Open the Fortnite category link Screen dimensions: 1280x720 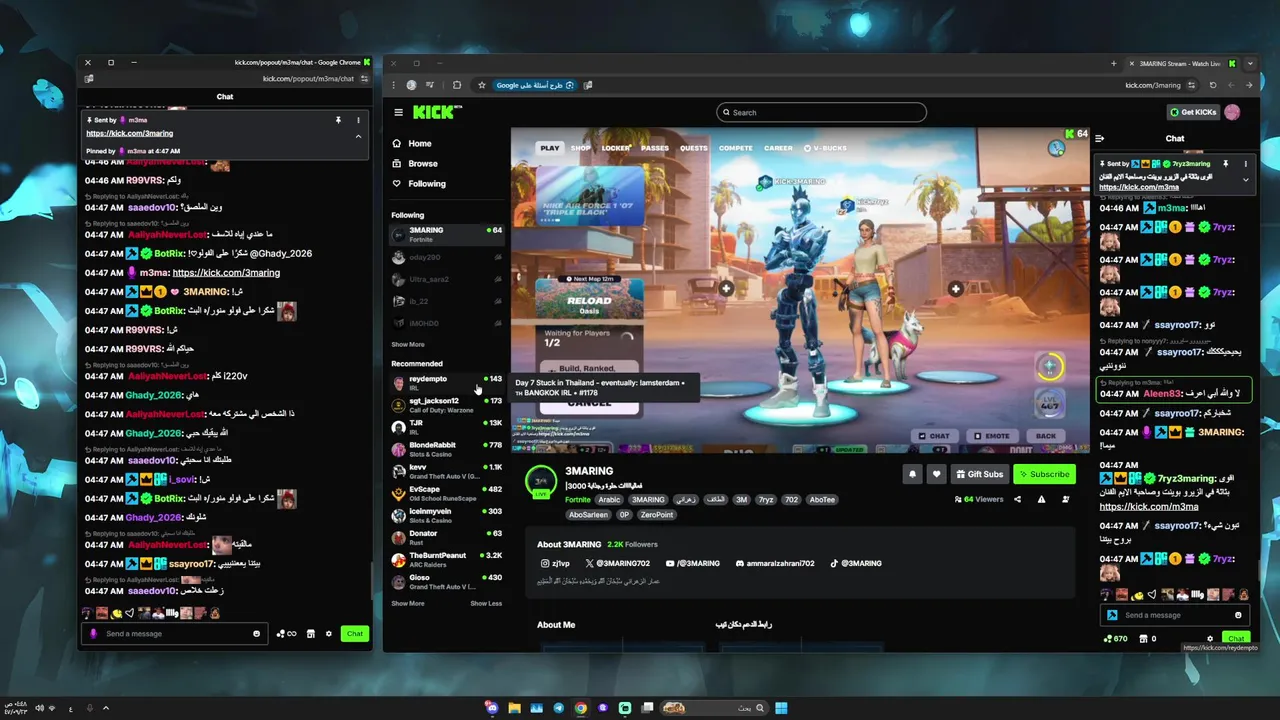point(578,500)
